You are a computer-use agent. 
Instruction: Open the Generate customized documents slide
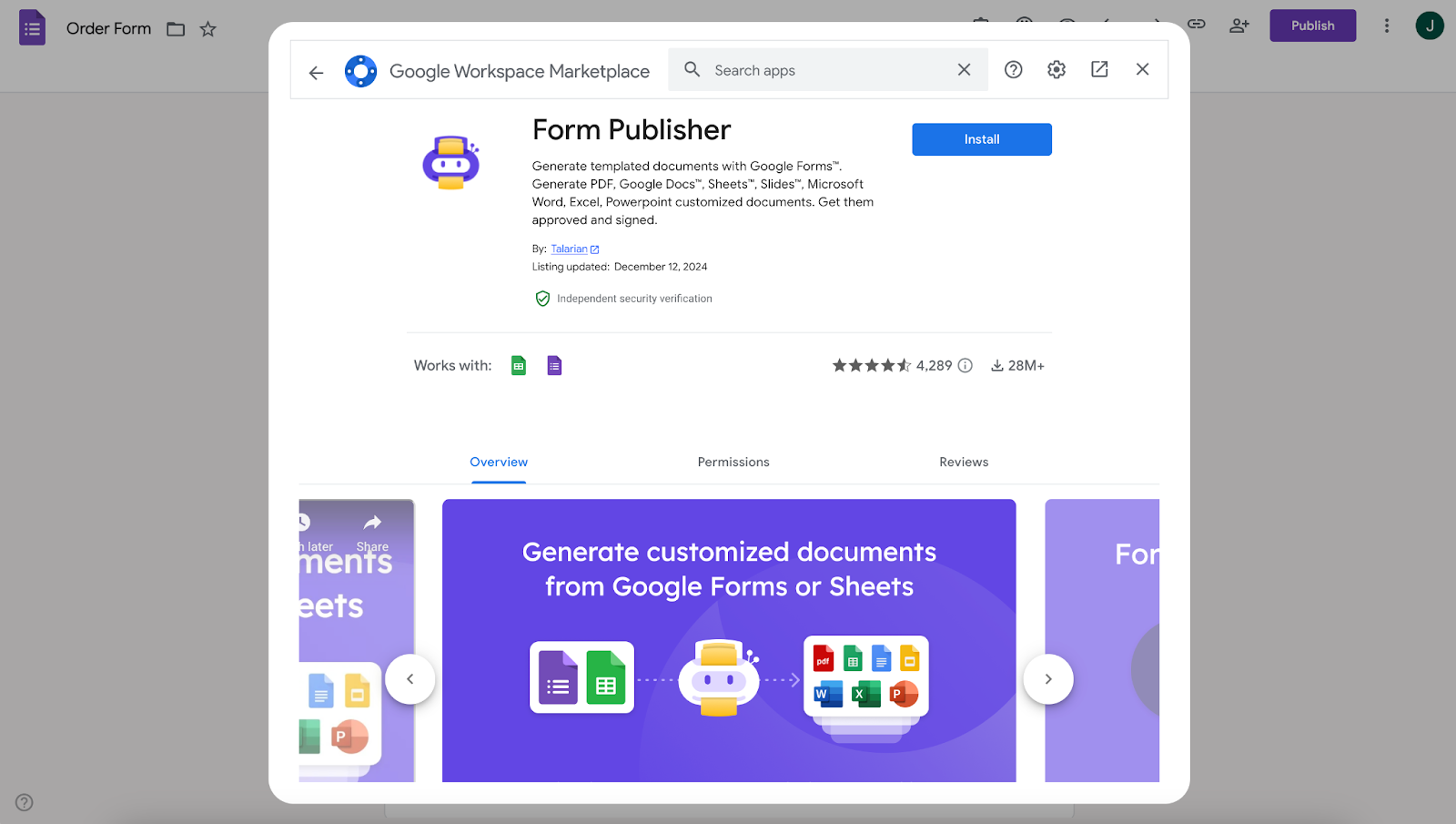729,640
